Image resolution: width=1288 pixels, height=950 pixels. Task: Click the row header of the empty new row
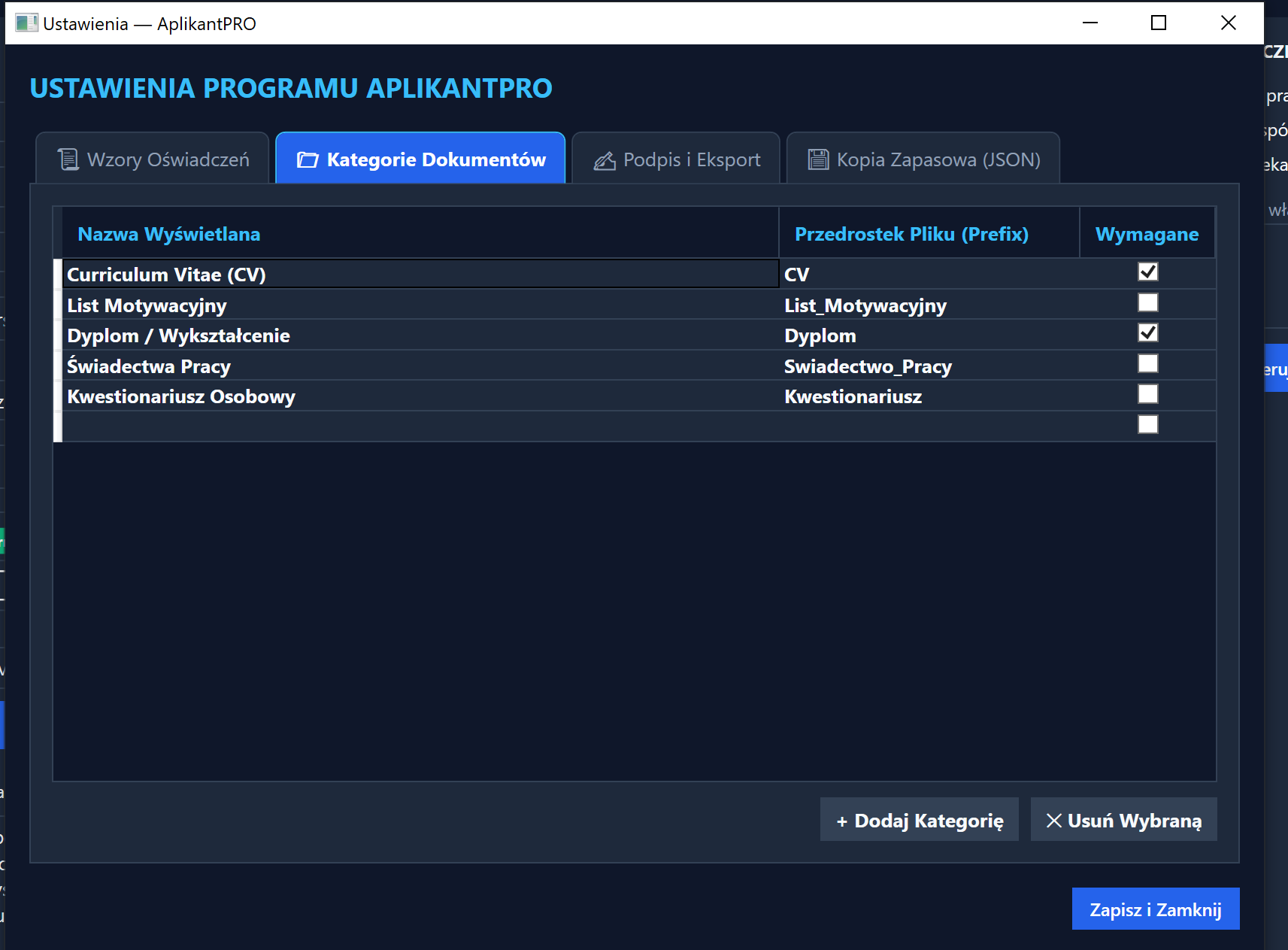click(x=58, y=426)
